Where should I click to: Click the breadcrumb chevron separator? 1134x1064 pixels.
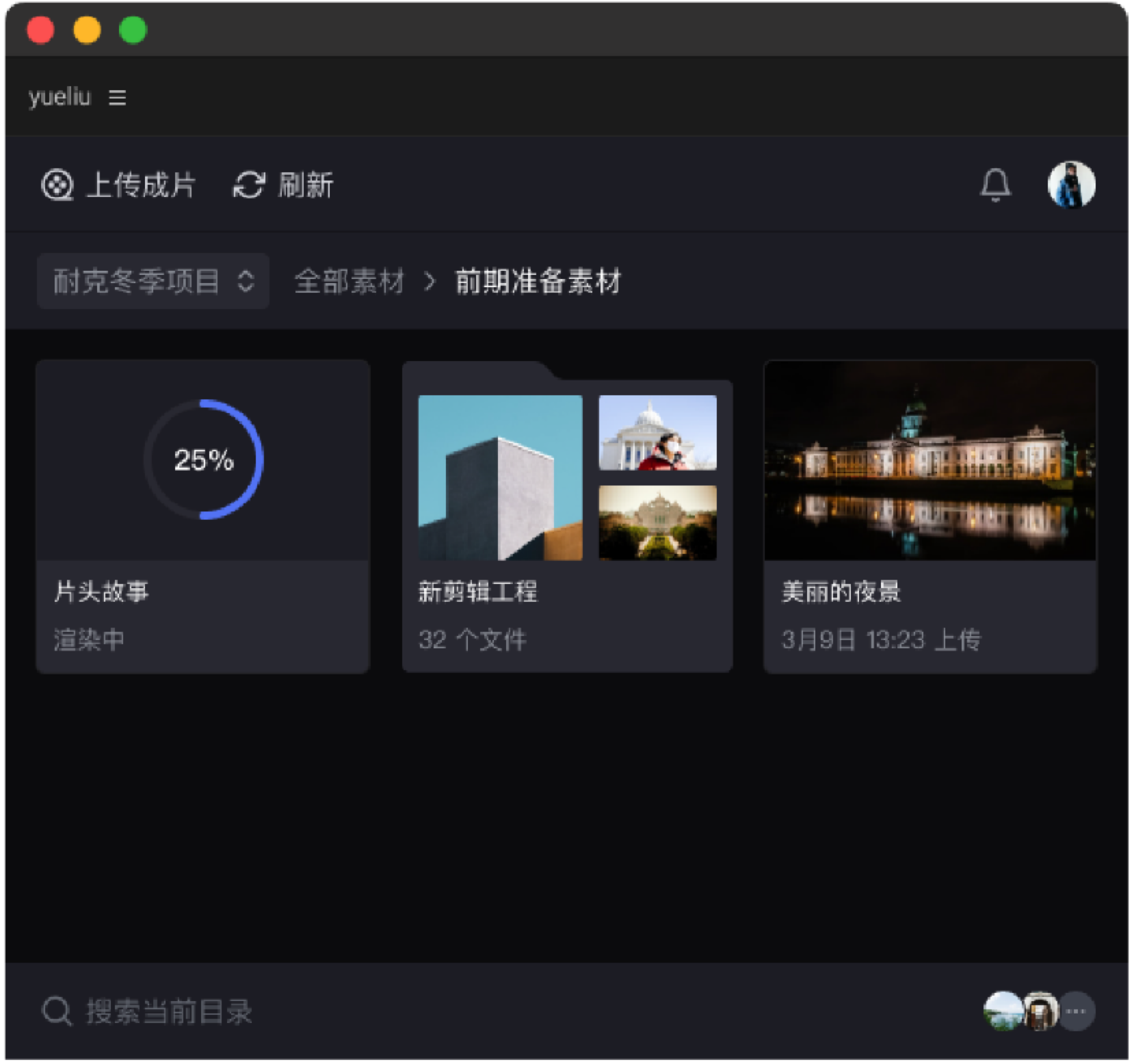pos(430,281)
